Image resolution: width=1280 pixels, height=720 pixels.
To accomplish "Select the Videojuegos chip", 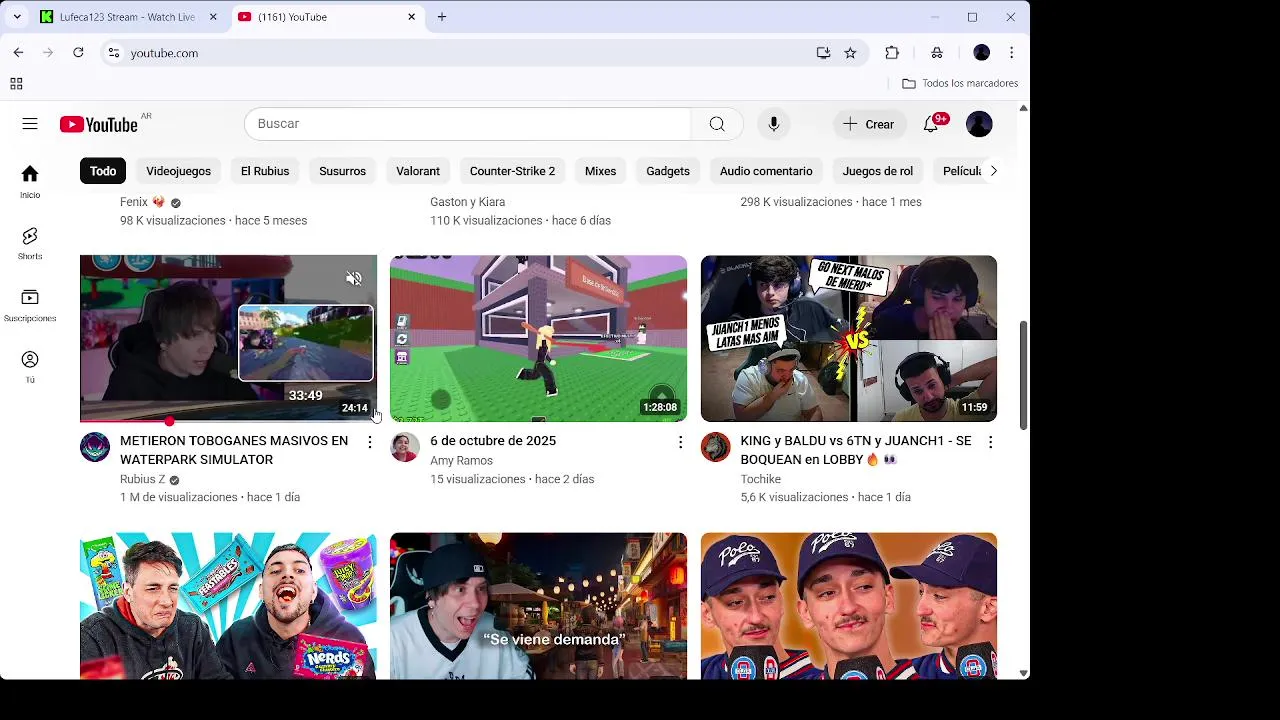I will coord(178,171).
